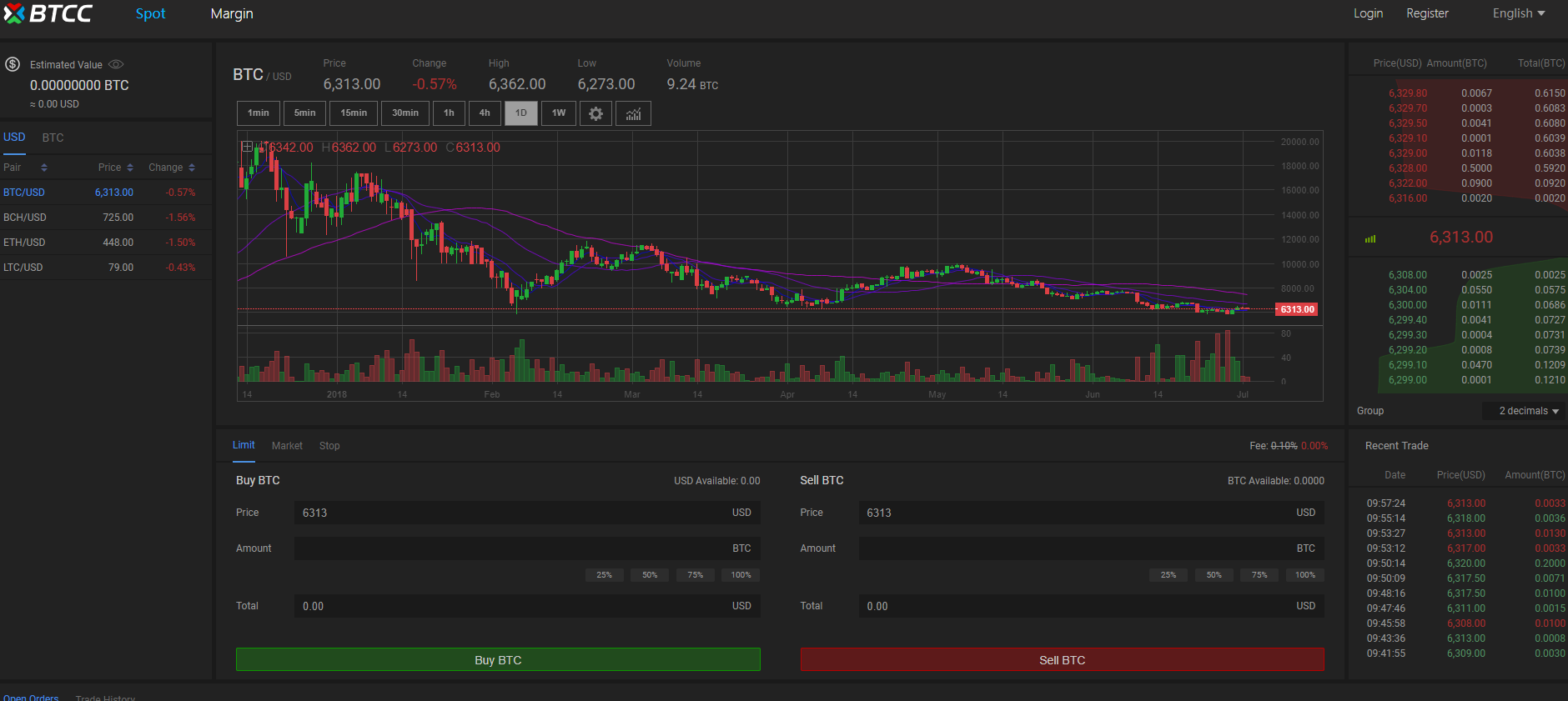The width and height of the screenshot is (1568, 701).
Task: Click the chart legend expand box icon
Action: [247, 147]
